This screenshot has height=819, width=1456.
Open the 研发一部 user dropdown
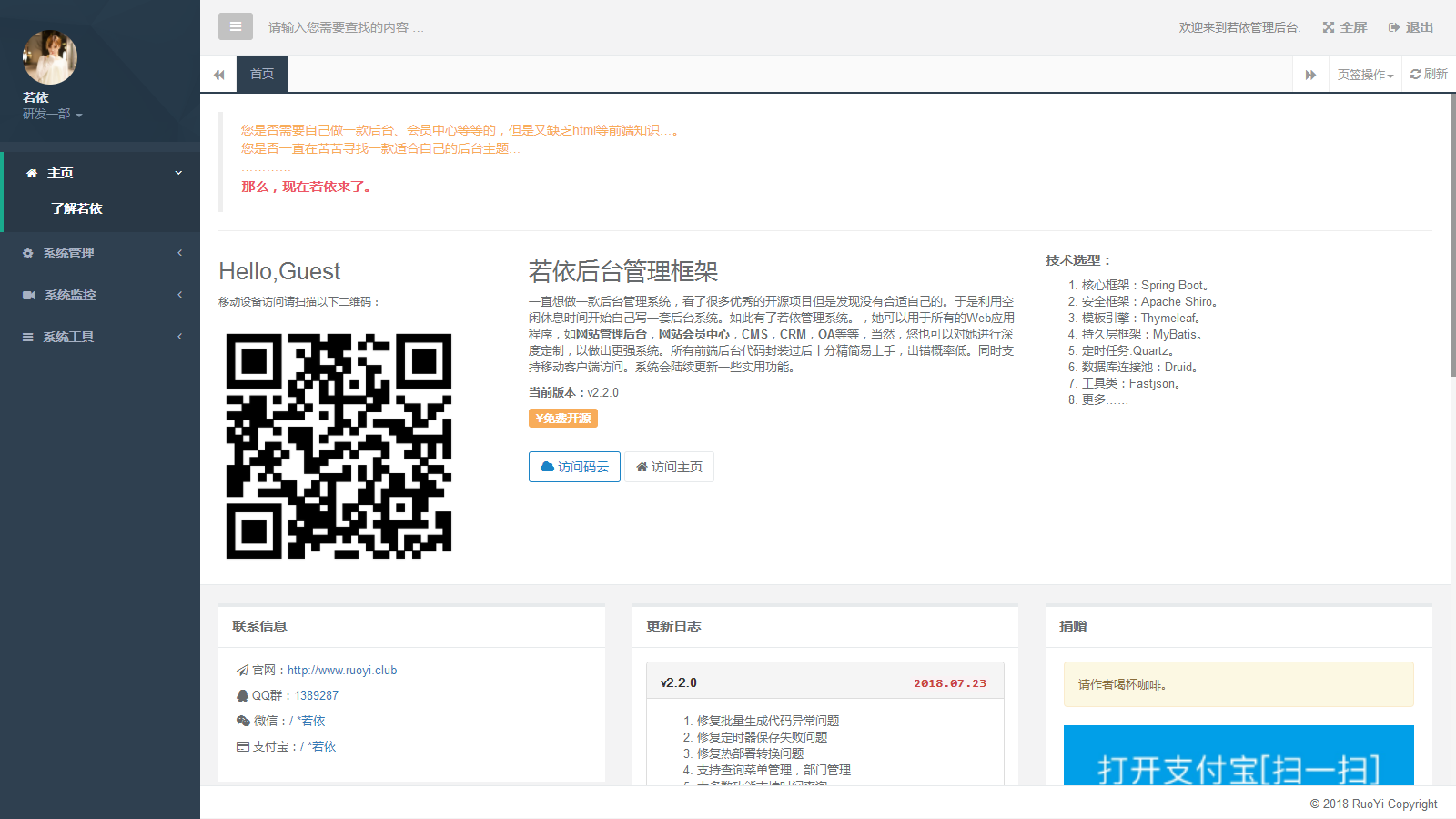click(x=53, y=115)
